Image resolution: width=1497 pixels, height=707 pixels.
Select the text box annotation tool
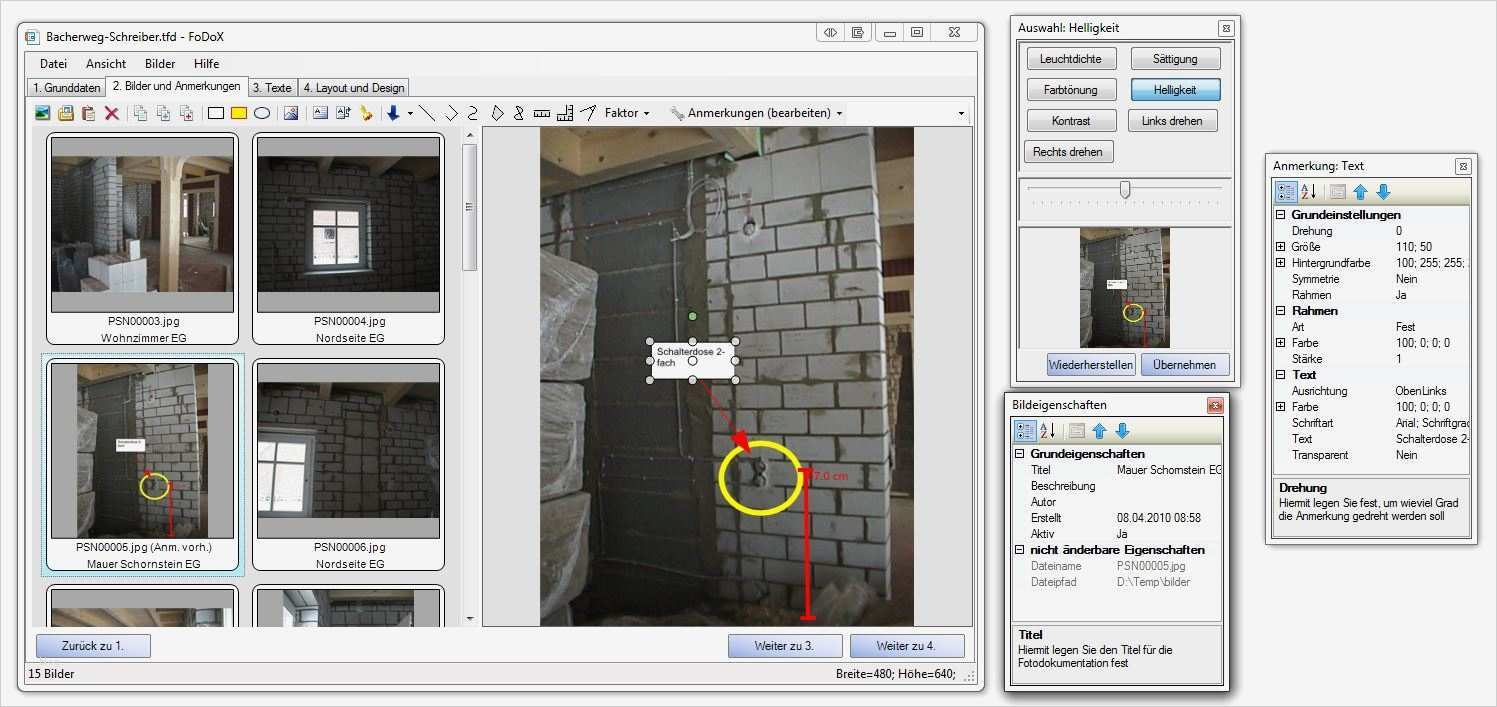(x=320, y=113)
